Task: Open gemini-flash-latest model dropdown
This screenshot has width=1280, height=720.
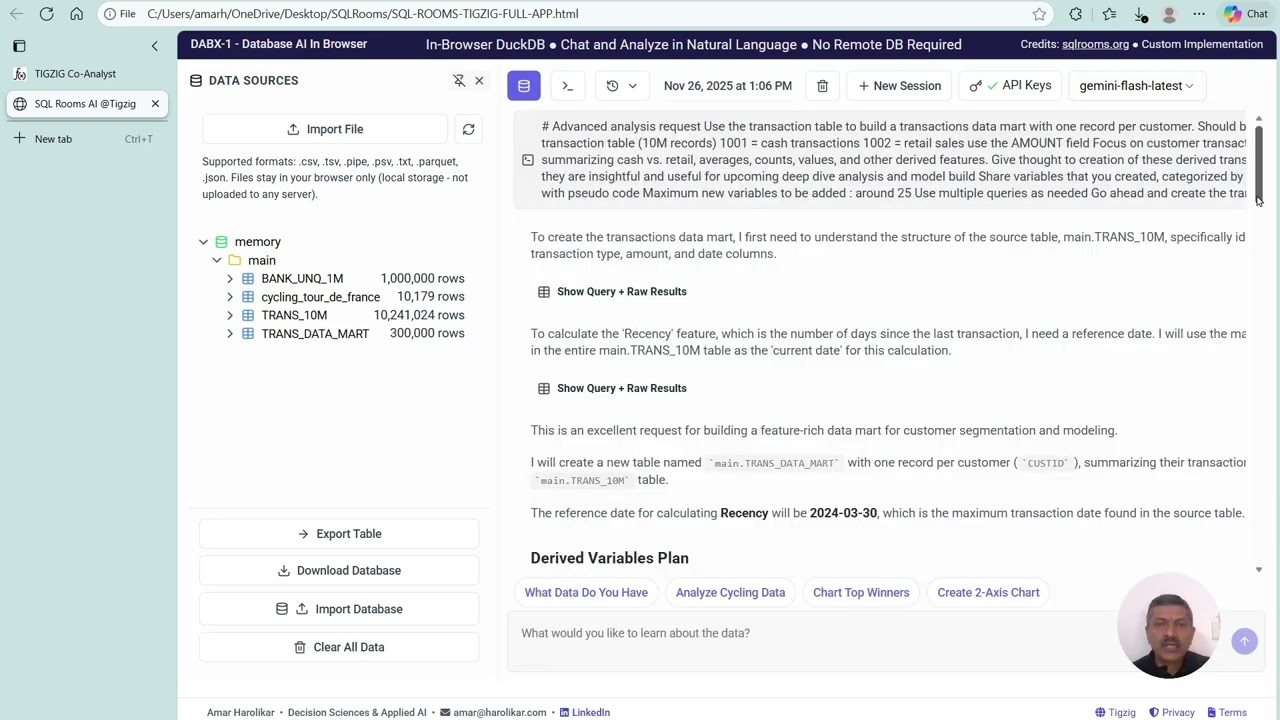Action: [x=1136, y=86]
